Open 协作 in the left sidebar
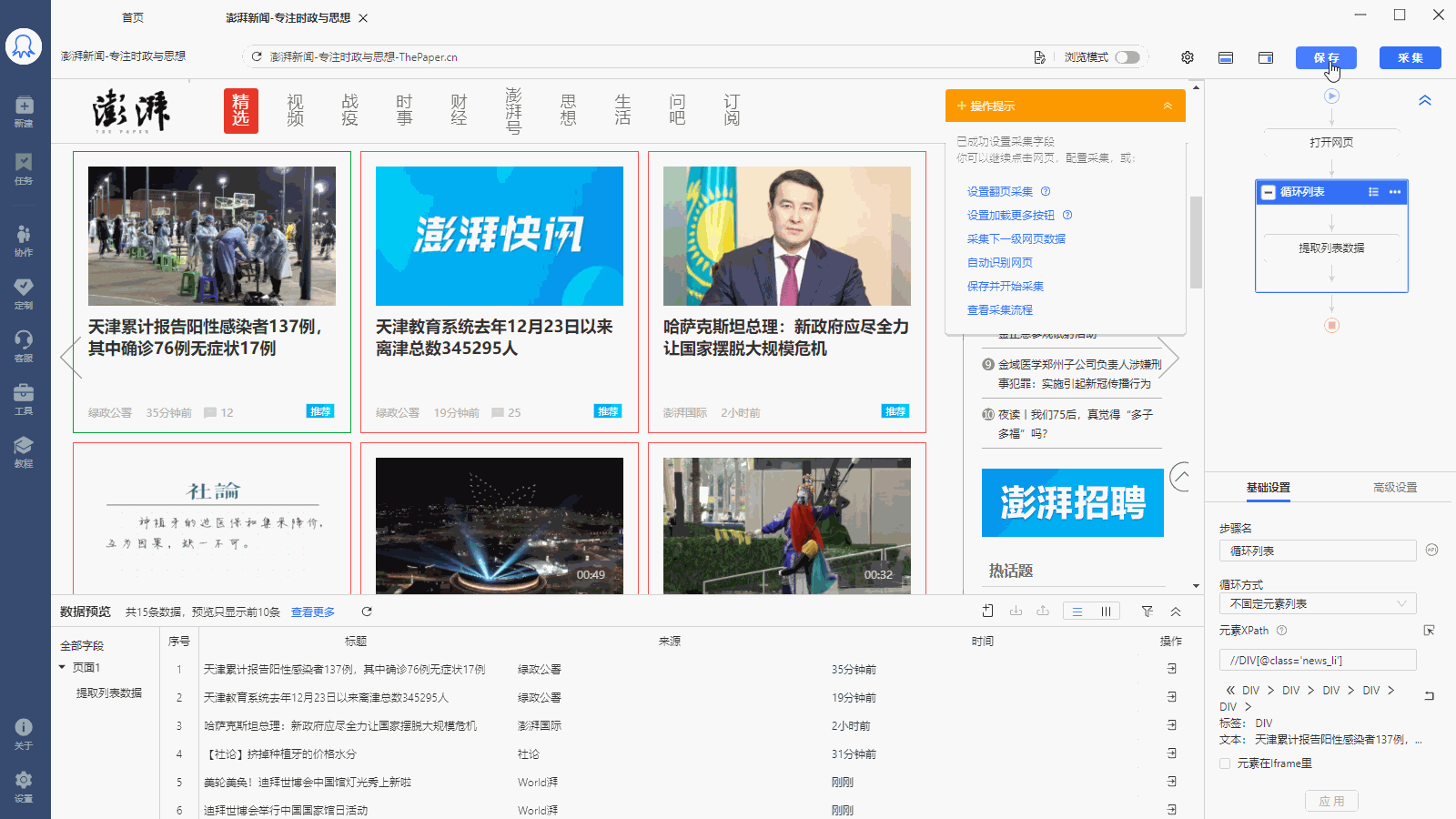 pyautogui.click(x=24, y=240)
